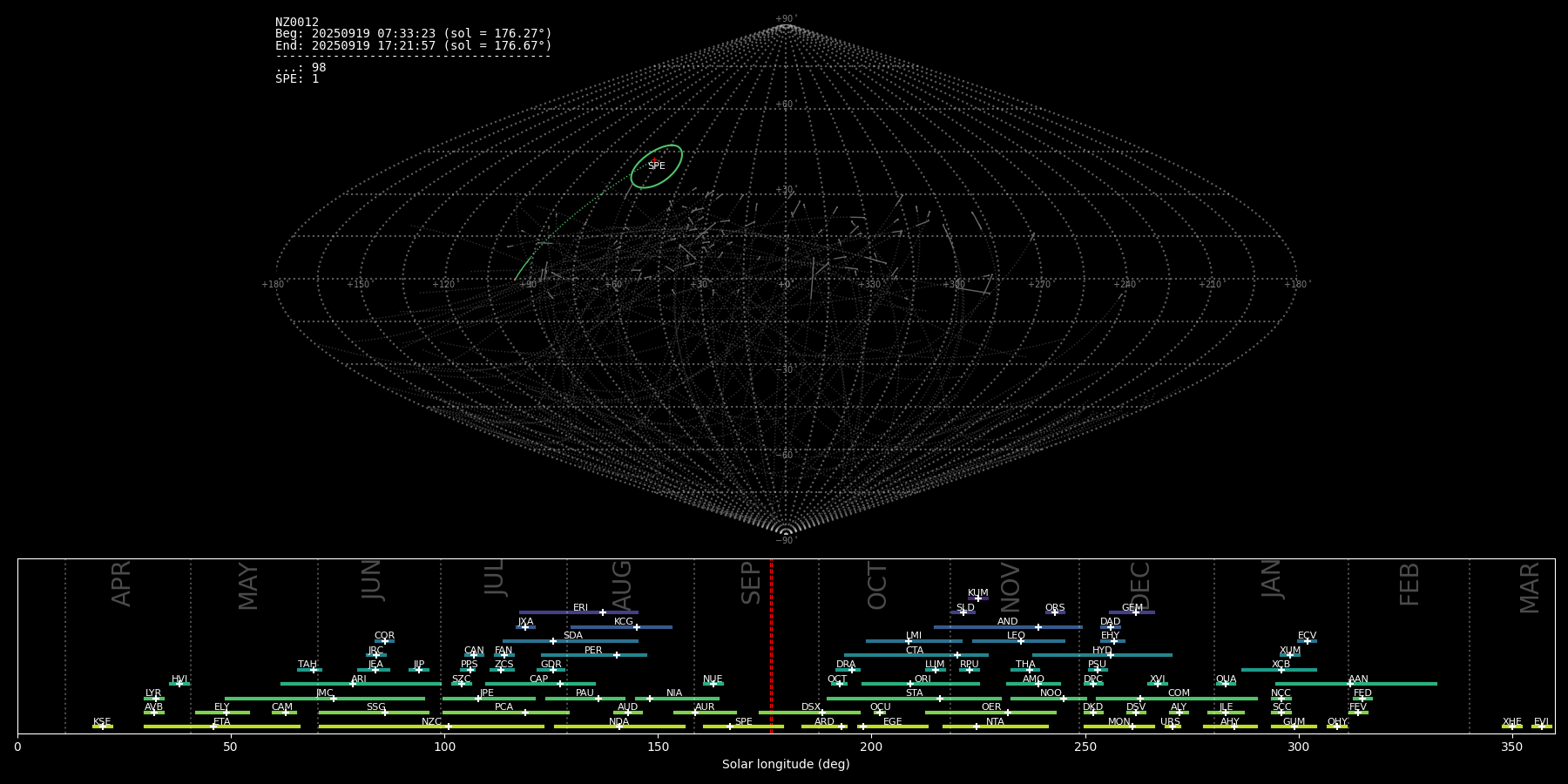The image size is (1568, 784).
Task: Click the PER shower label in timeline
Action: pyautogui.click(x=593, y=650)
